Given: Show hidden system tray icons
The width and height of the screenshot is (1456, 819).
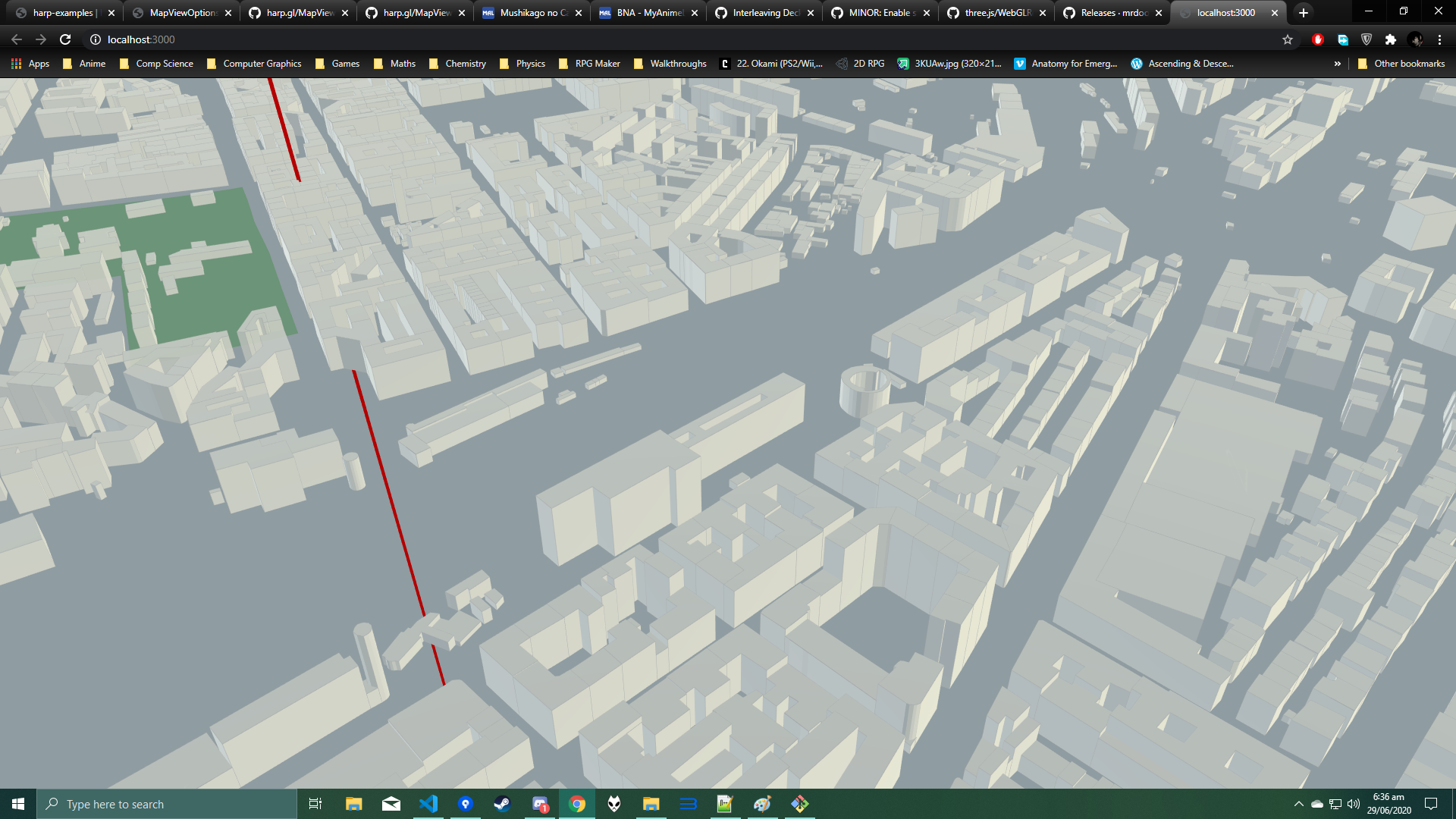Looking at the screenshot, I should click(1298, 804).
